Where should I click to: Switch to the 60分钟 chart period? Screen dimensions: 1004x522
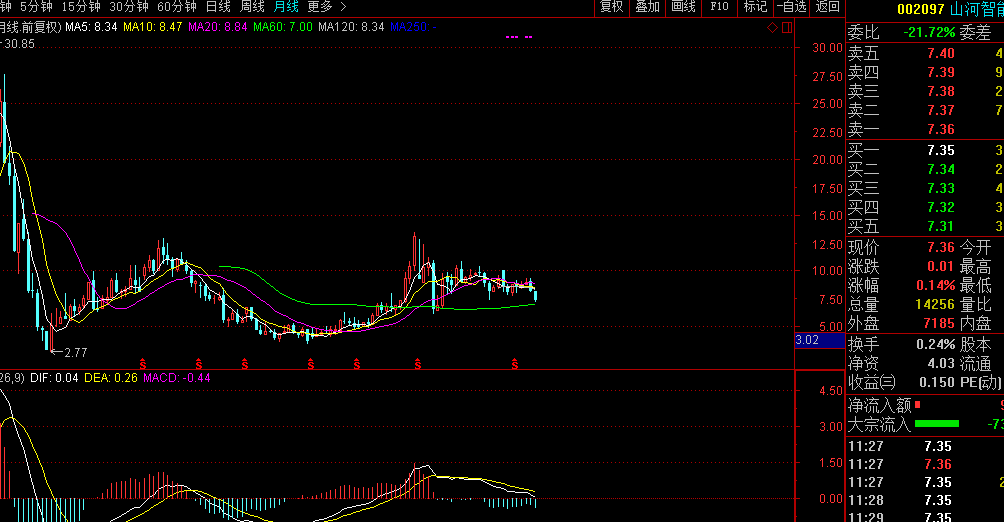click(177, 7)
